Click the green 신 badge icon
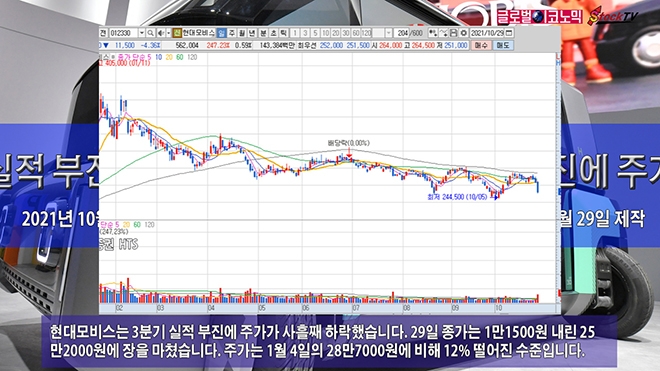The width and height of the screenshot is (660, 371). point(177,33)
